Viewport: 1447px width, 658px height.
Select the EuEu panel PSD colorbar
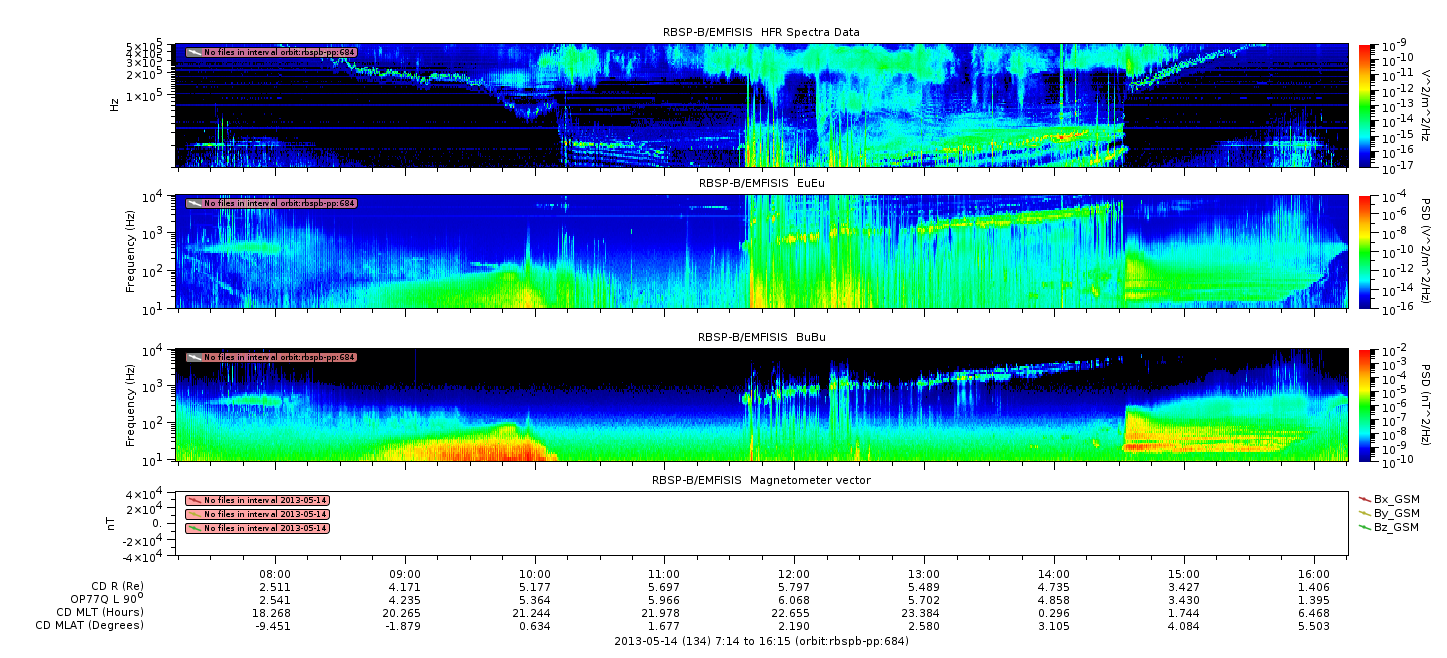[x=1364, y=252]
